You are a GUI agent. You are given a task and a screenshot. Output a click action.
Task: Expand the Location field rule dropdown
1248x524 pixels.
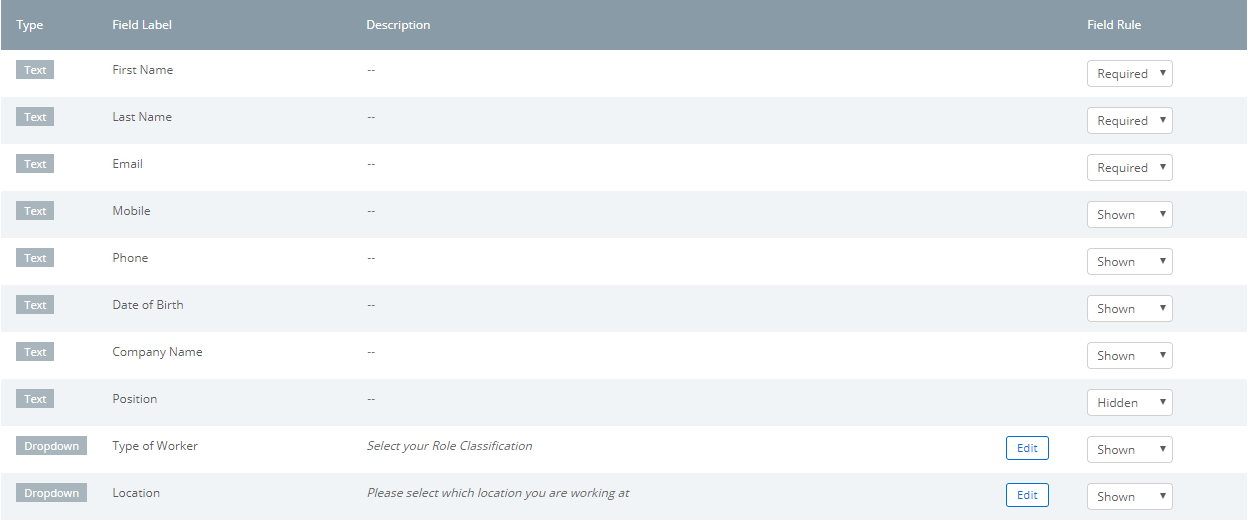click(1129, 497)
